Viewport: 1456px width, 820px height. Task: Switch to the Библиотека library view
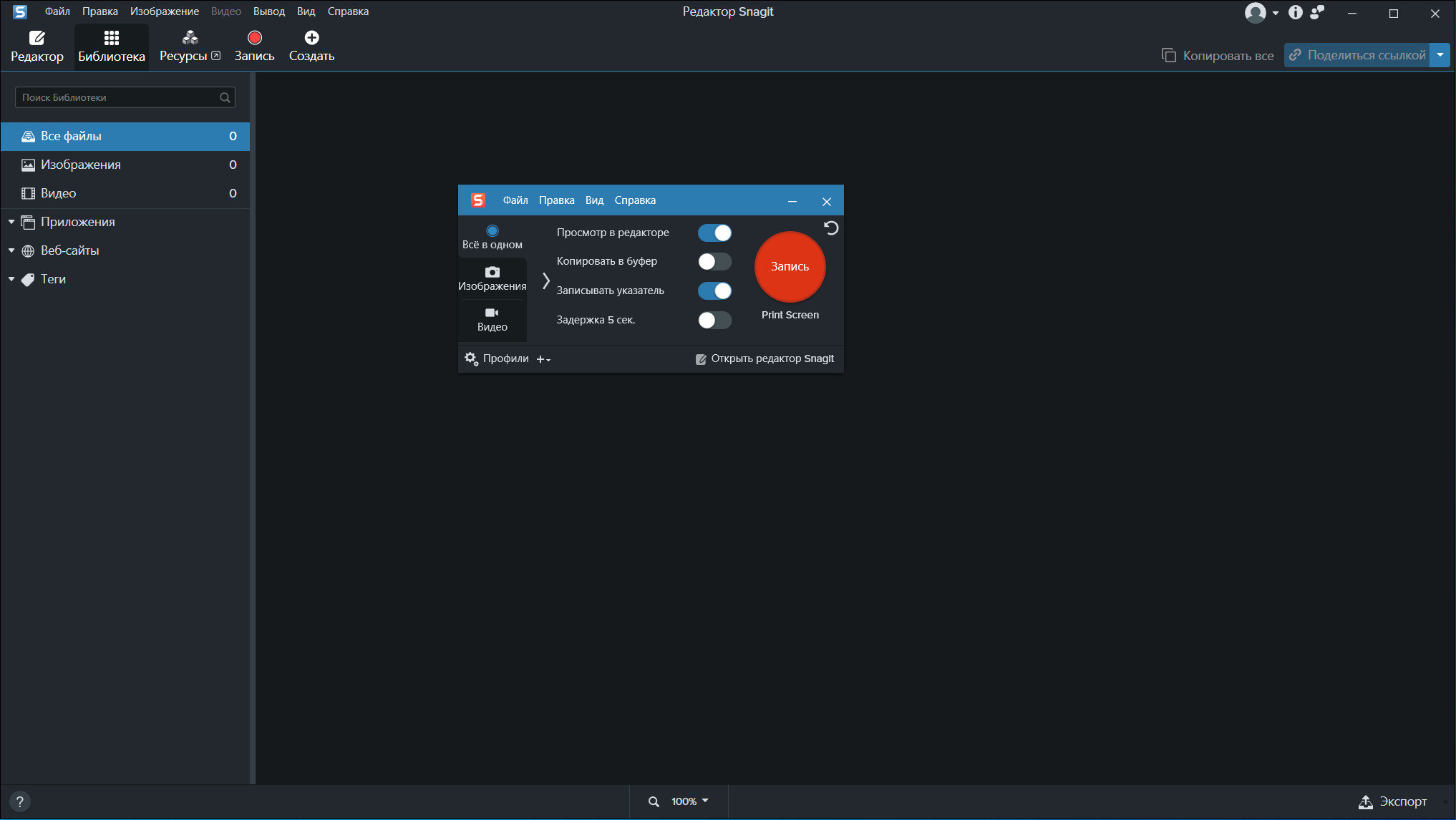click(x=112, y=47)
